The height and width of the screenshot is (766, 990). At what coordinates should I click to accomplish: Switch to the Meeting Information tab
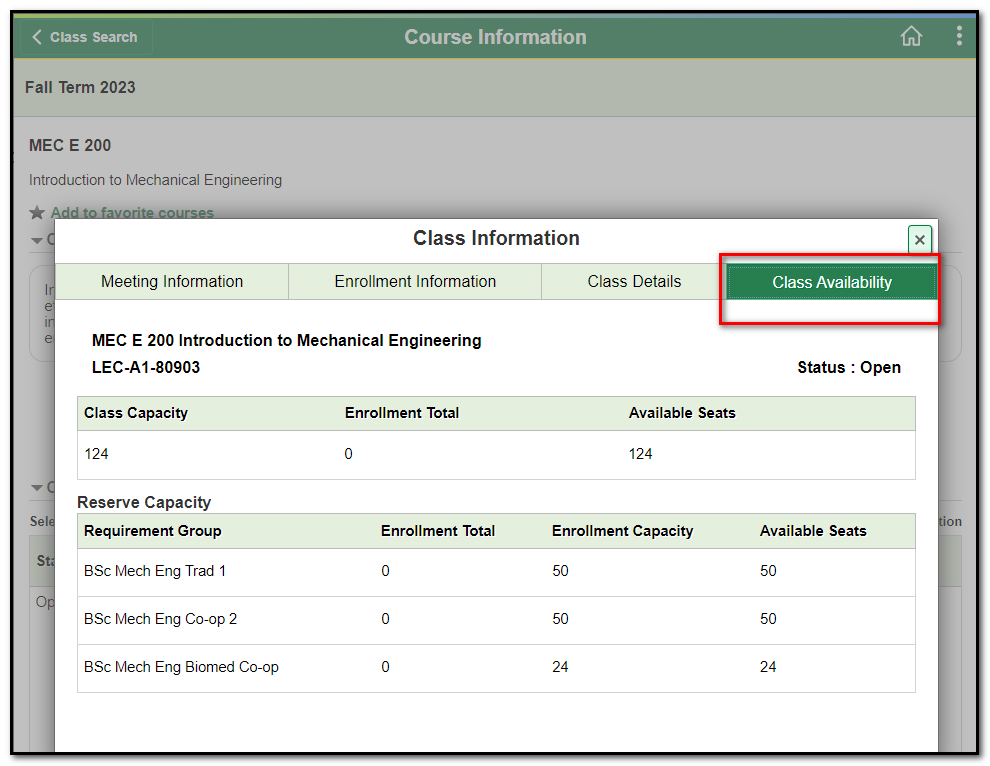tap(172, 282)
